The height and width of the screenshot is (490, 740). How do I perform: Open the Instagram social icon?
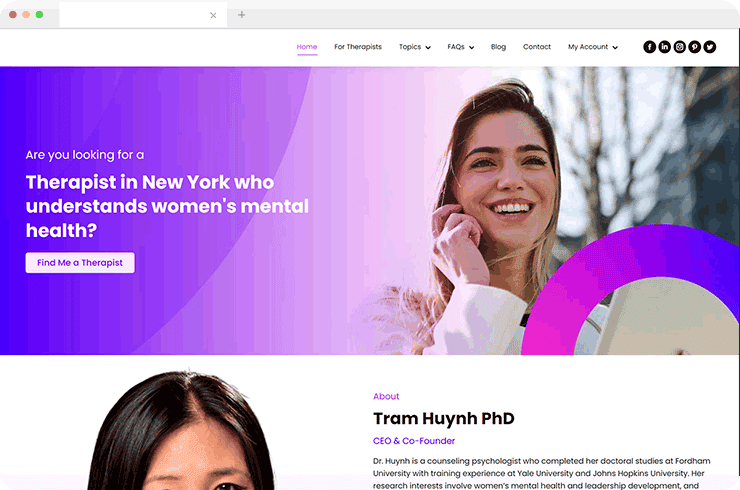[680, 47]
